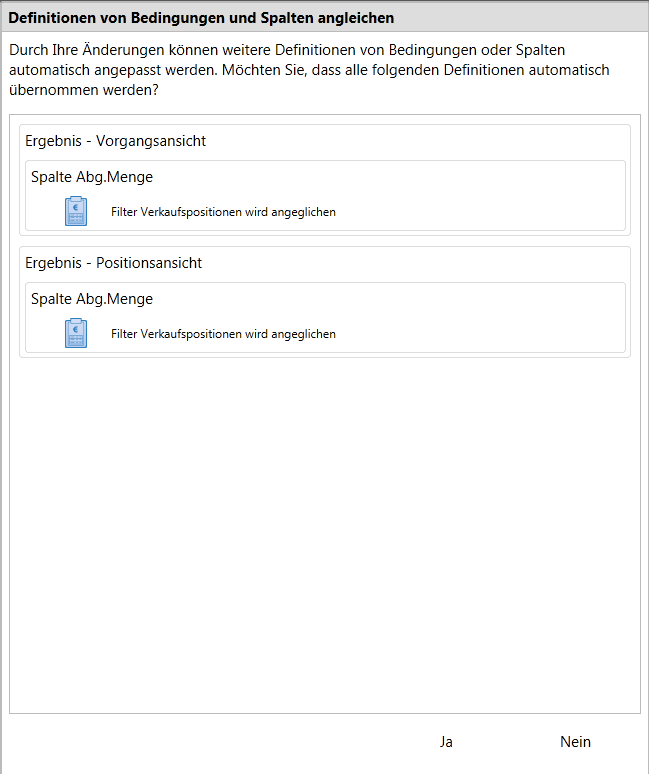Select the 'Ergebnis - Vorgangsansicht' group header

tap(116, 141)
